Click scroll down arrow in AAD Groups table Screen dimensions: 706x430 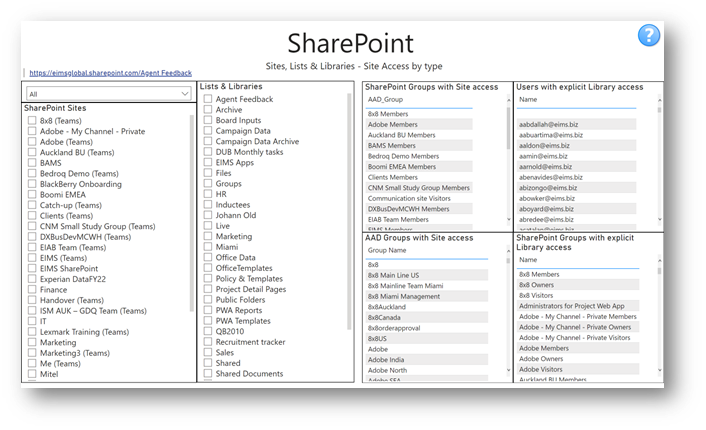[509, 370]
